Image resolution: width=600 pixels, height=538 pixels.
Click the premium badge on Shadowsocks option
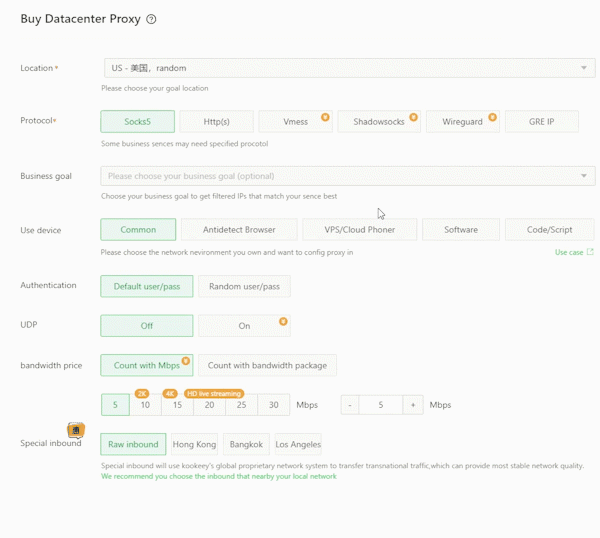[x=413, y=117]
